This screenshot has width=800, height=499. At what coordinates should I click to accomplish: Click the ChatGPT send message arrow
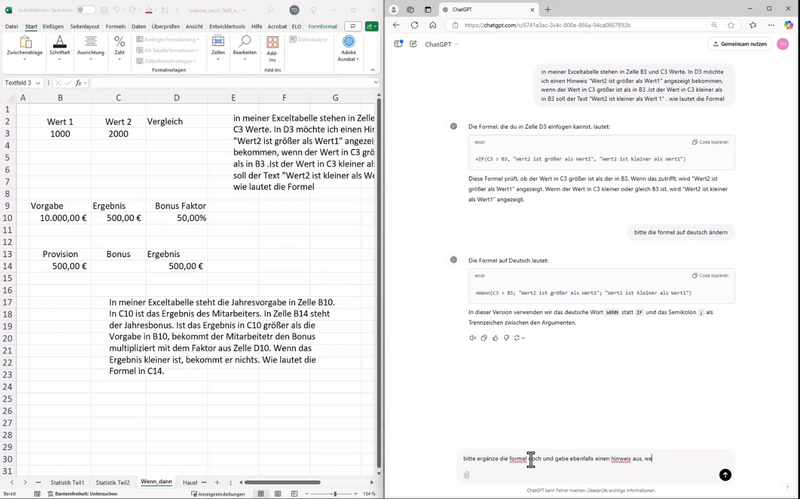[x=725, y=475]
